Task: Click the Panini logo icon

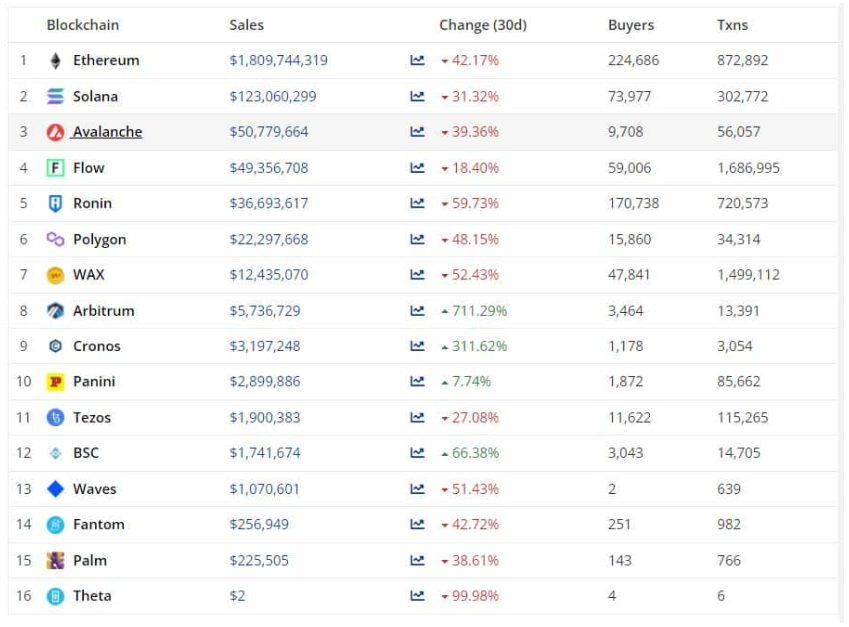Action: [55, 382]
